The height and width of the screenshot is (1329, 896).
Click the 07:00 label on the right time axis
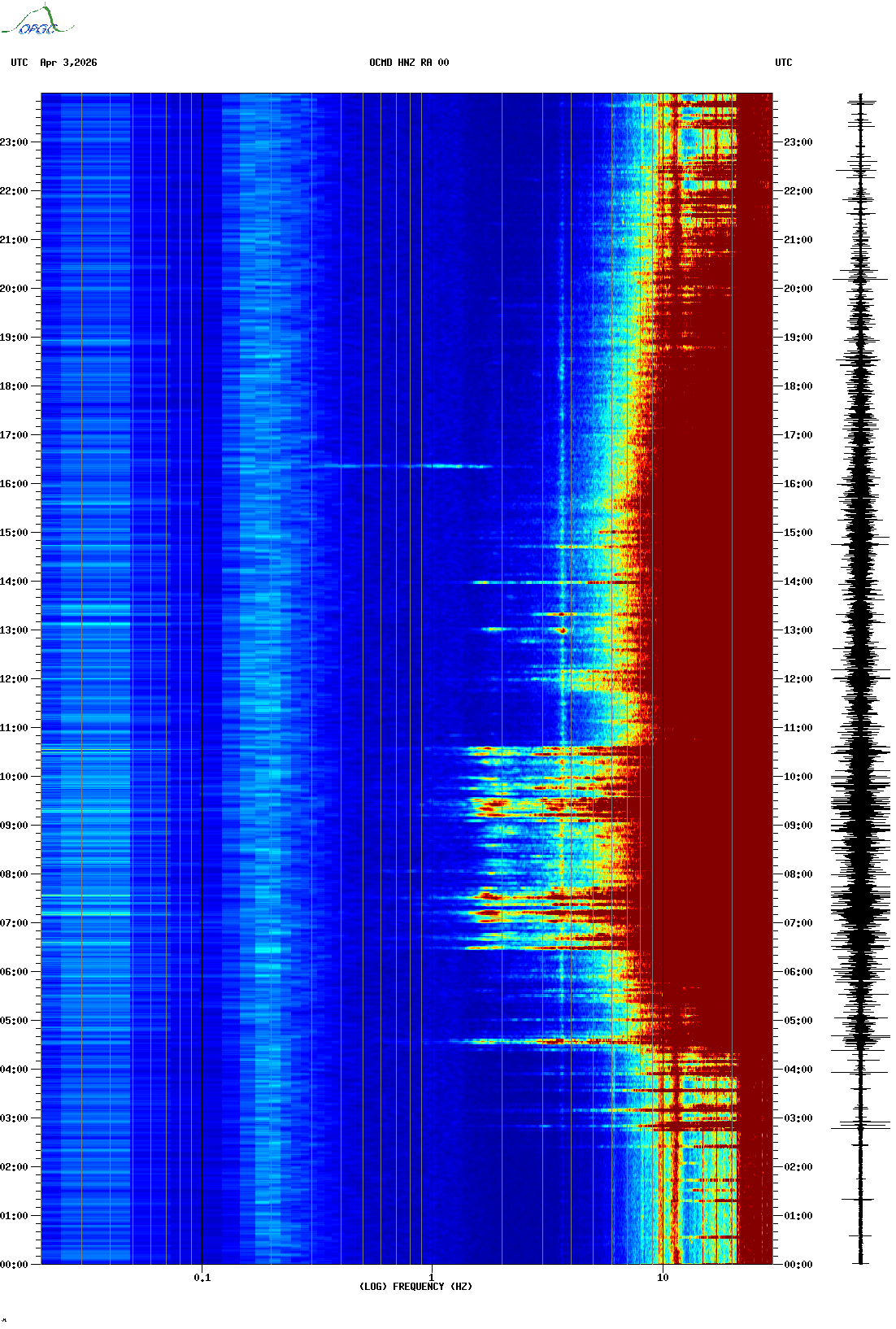[x=798, y=923]
